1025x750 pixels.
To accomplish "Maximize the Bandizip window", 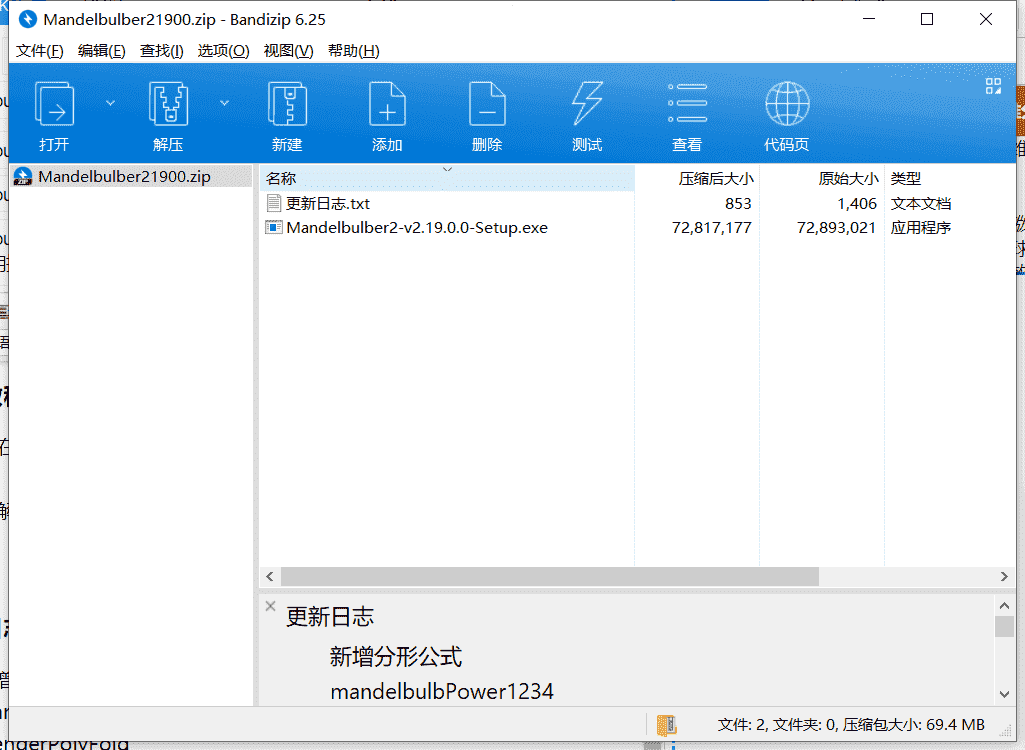I will pyautogui.click(x=927, y=19).
